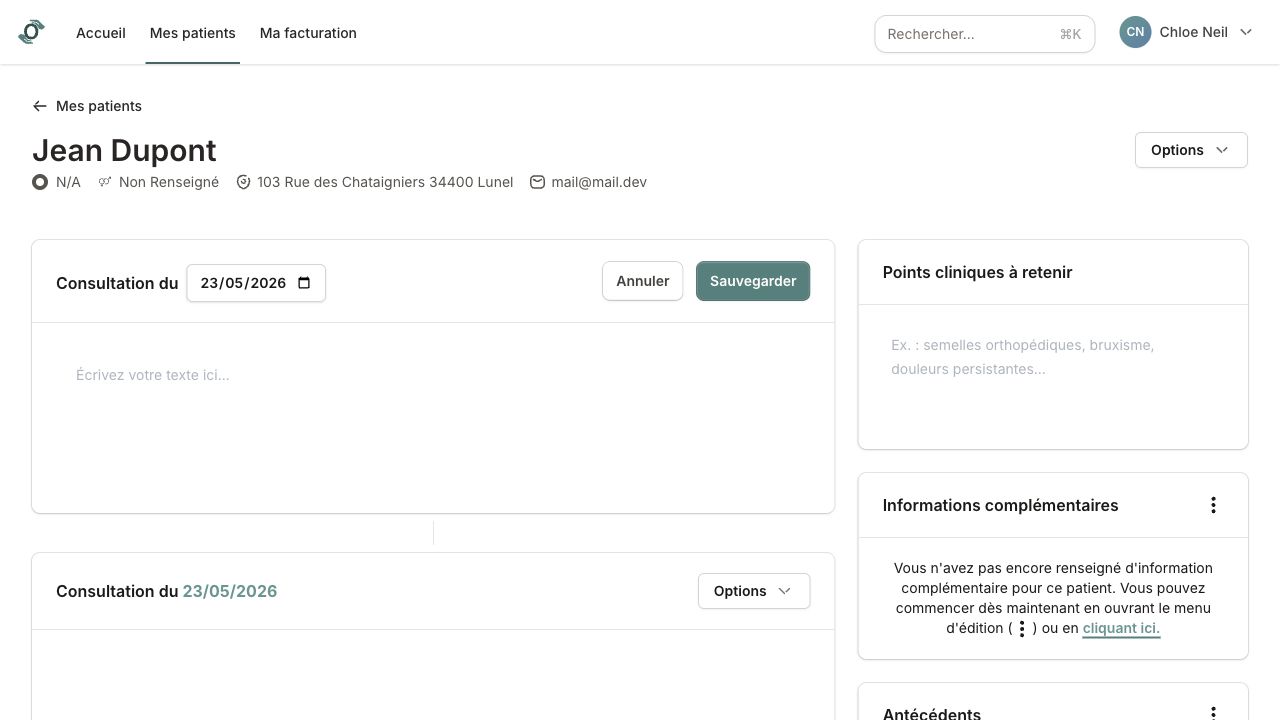The height and width of the screenshot is (720, 1280).
Task: Click the green 23/05/2026 consultation date
Action: [230, 591]
